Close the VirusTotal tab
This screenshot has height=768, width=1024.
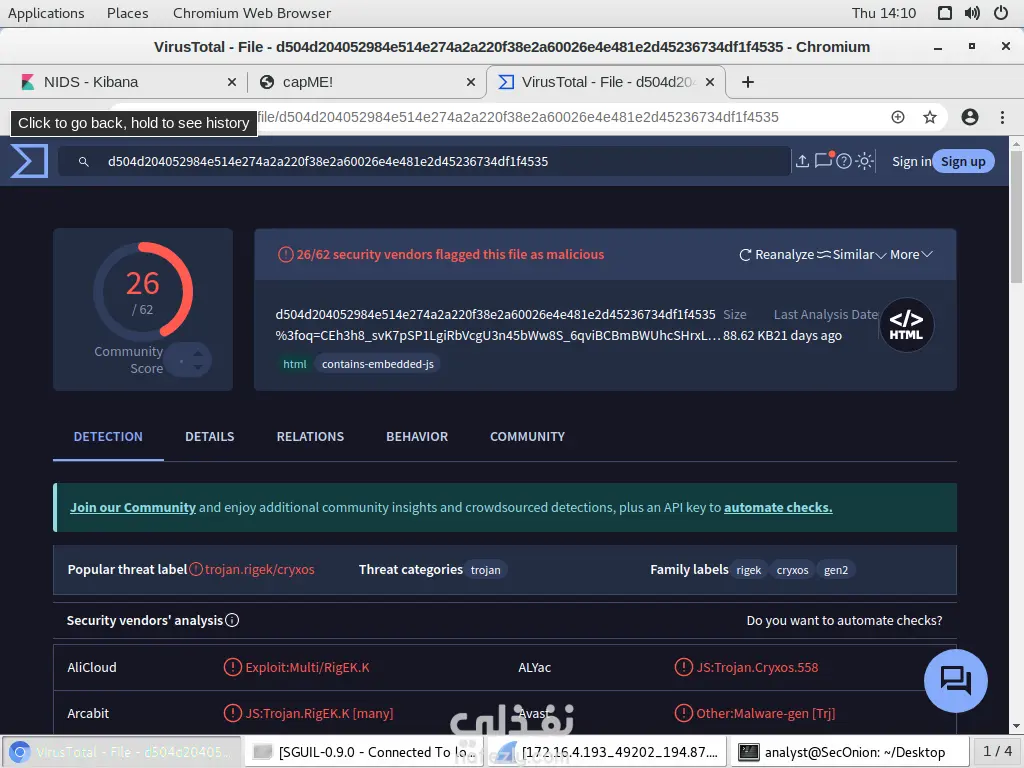[x=710, y=82]
